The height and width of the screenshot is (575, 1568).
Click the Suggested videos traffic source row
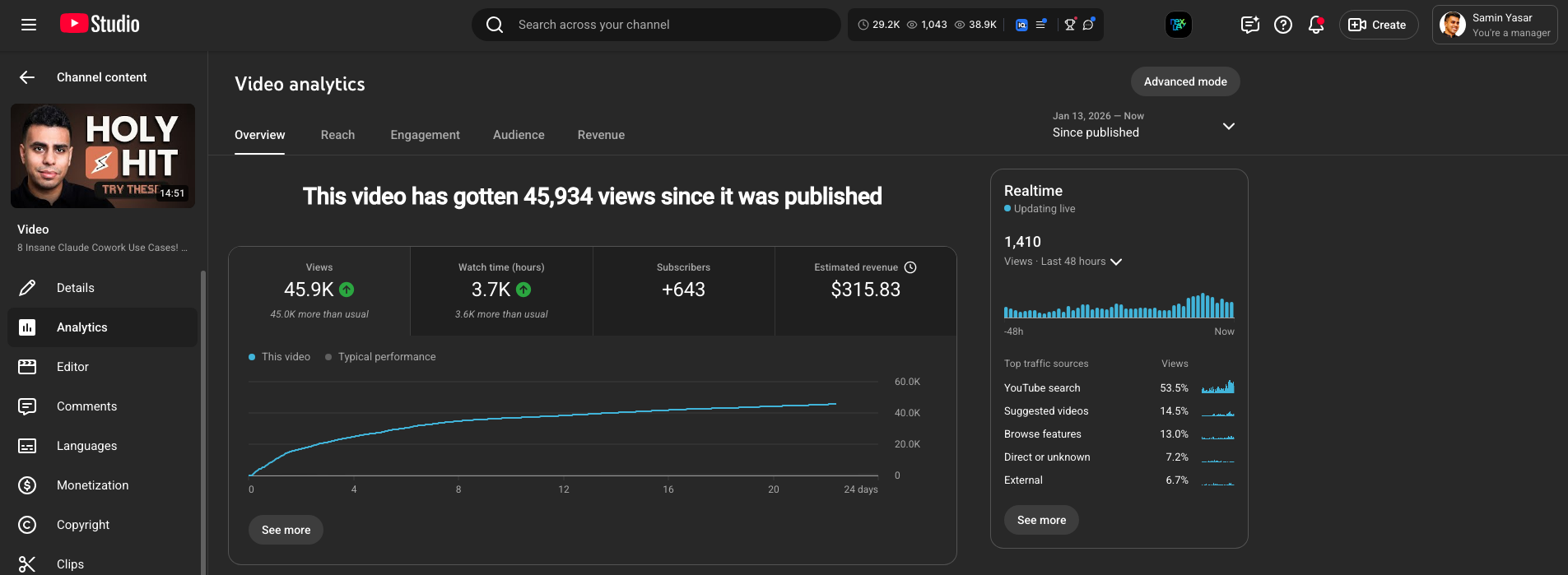(1119, 410)
